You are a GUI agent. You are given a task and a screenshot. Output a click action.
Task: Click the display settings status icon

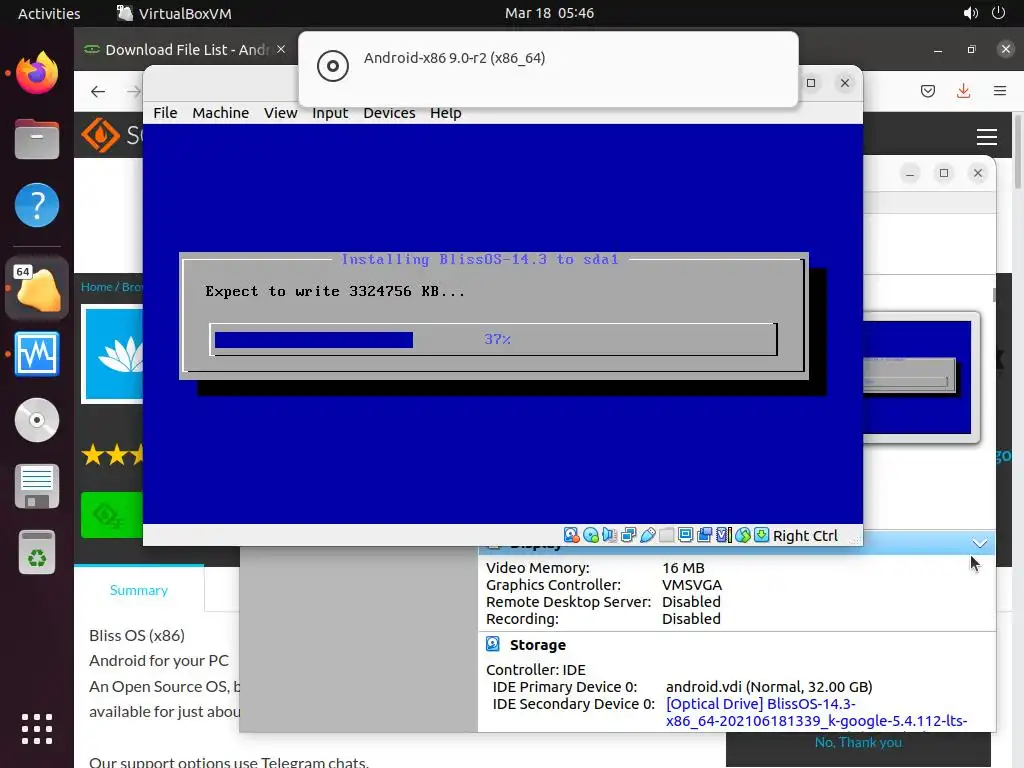[x=685, y=536]
